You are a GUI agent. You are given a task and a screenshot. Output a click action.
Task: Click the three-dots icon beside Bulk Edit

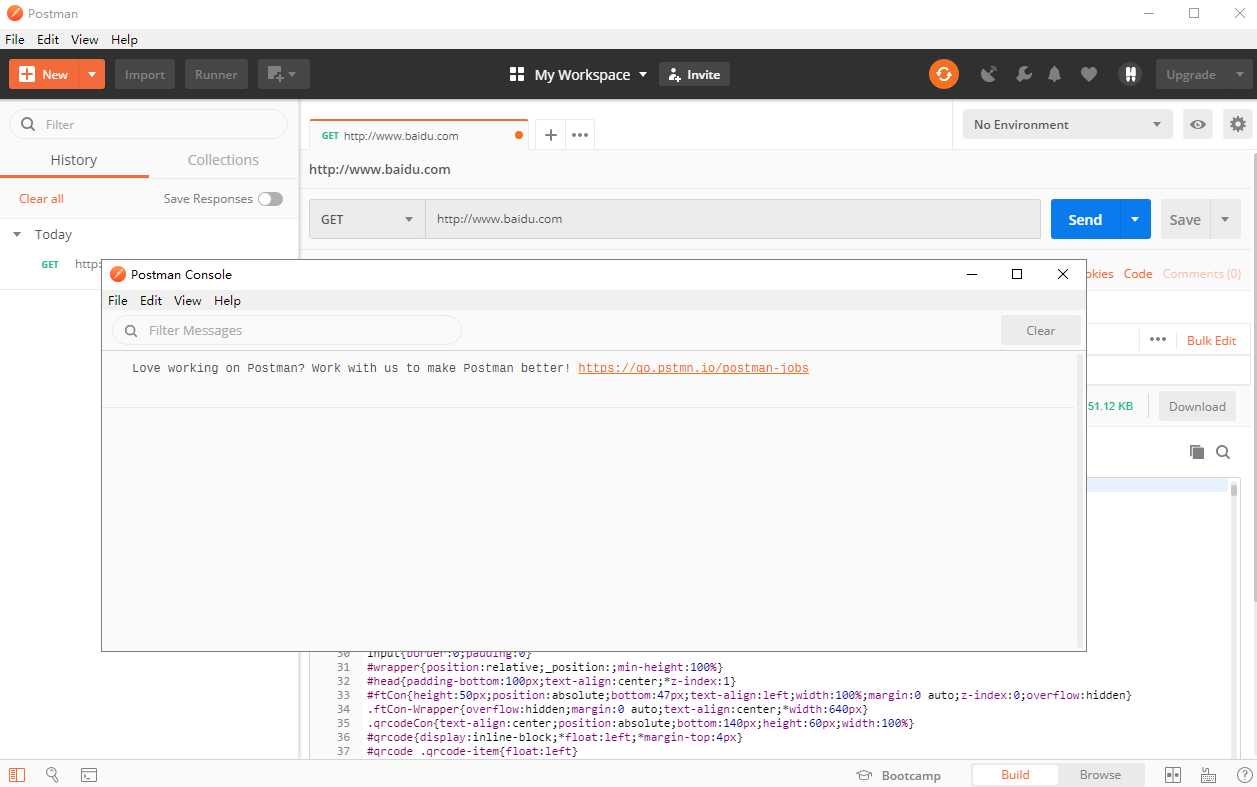pos(1158,340)
